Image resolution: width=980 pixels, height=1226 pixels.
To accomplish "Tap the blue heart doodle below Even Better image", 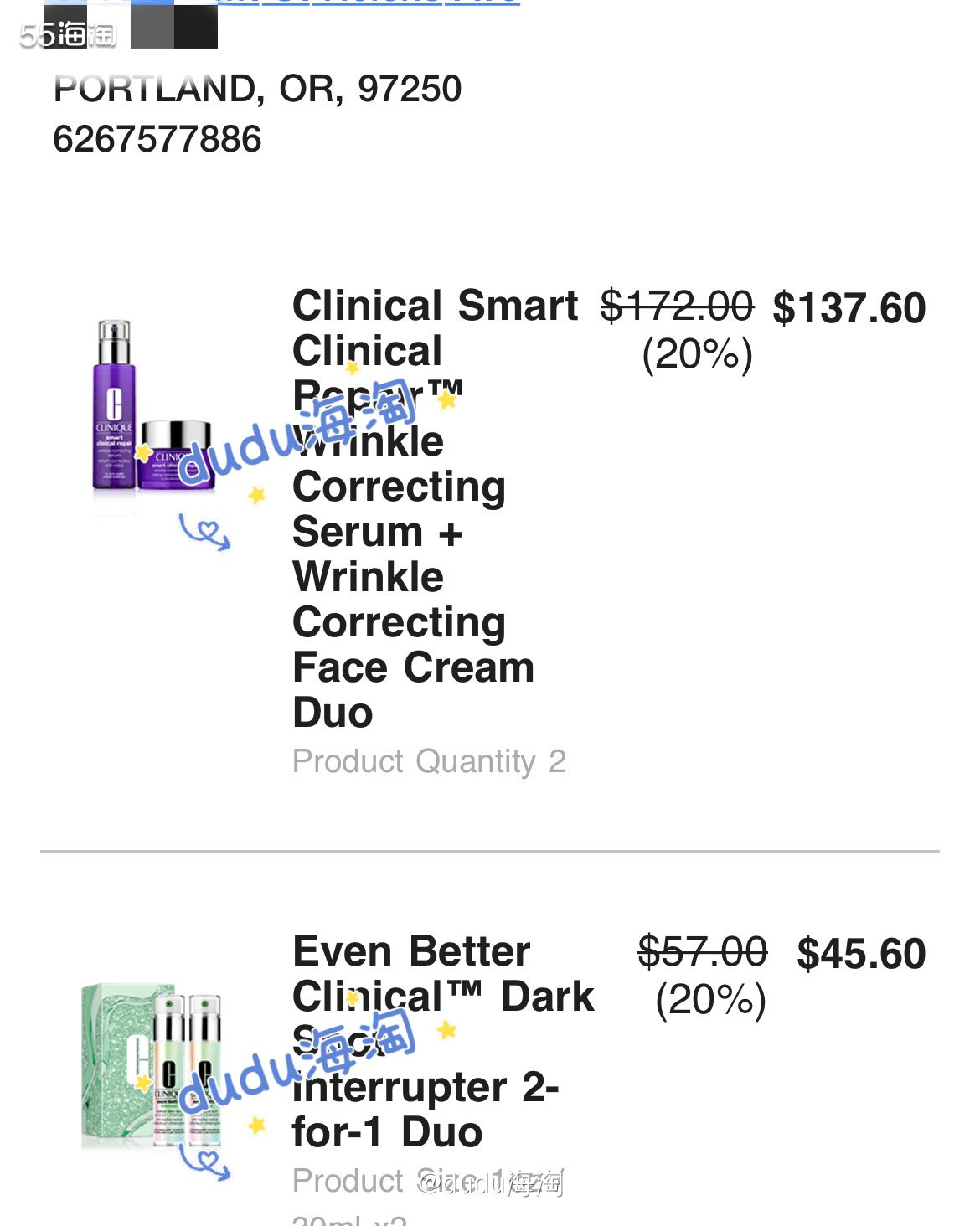I will point(204,1162).
